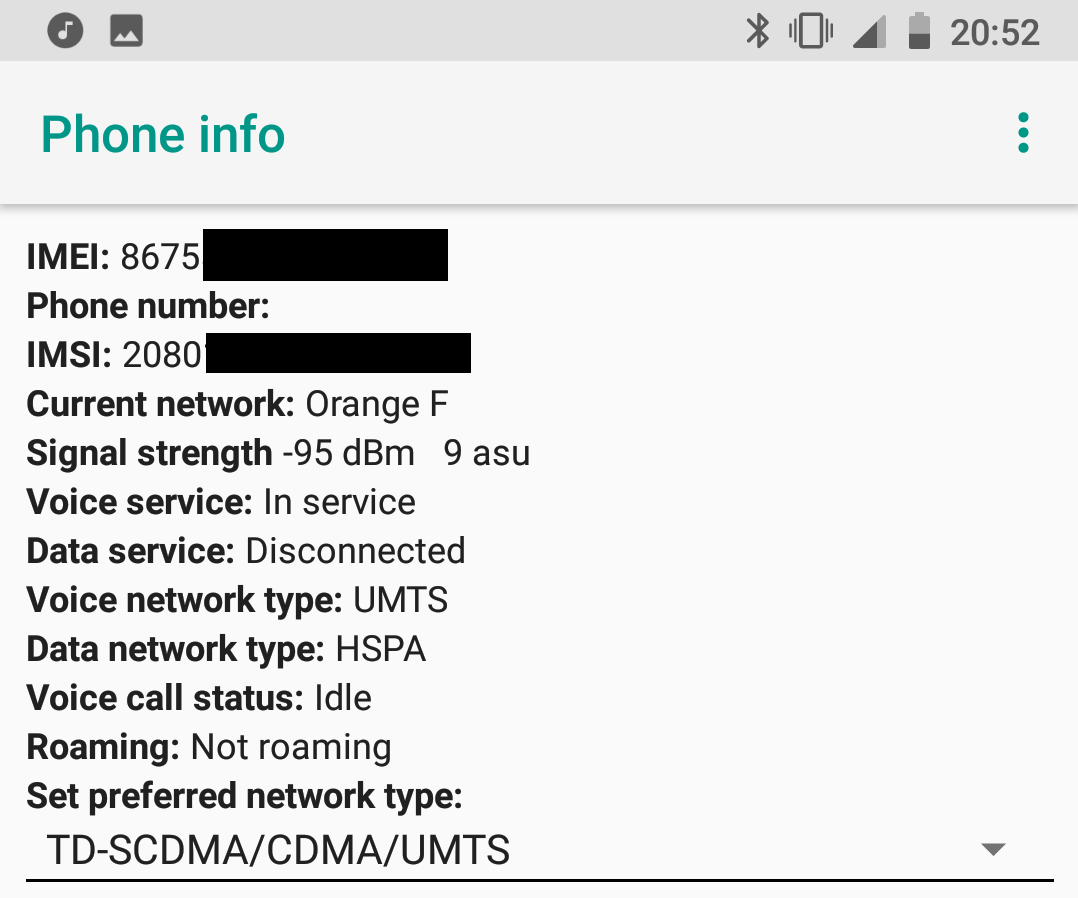Expand the preferred network type dropdown arrow
Viewport: 1078px width, 898px height.
click(x=993, y=849)
